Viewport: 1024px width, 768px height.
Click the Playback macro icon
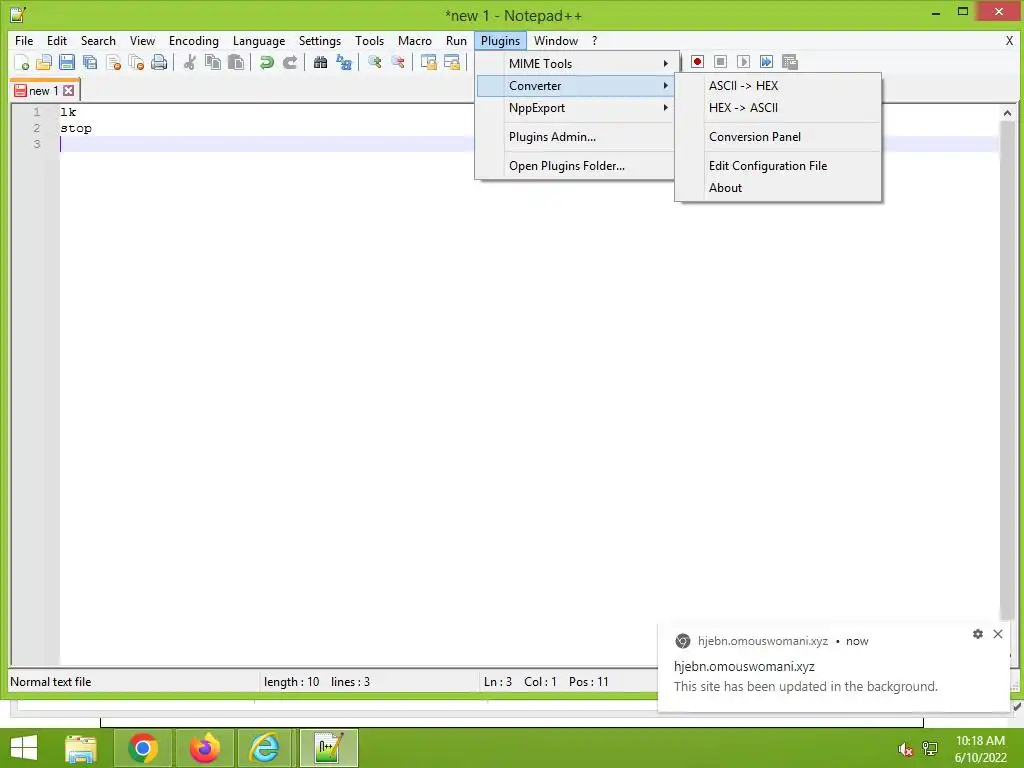click(x=743, y=61)
